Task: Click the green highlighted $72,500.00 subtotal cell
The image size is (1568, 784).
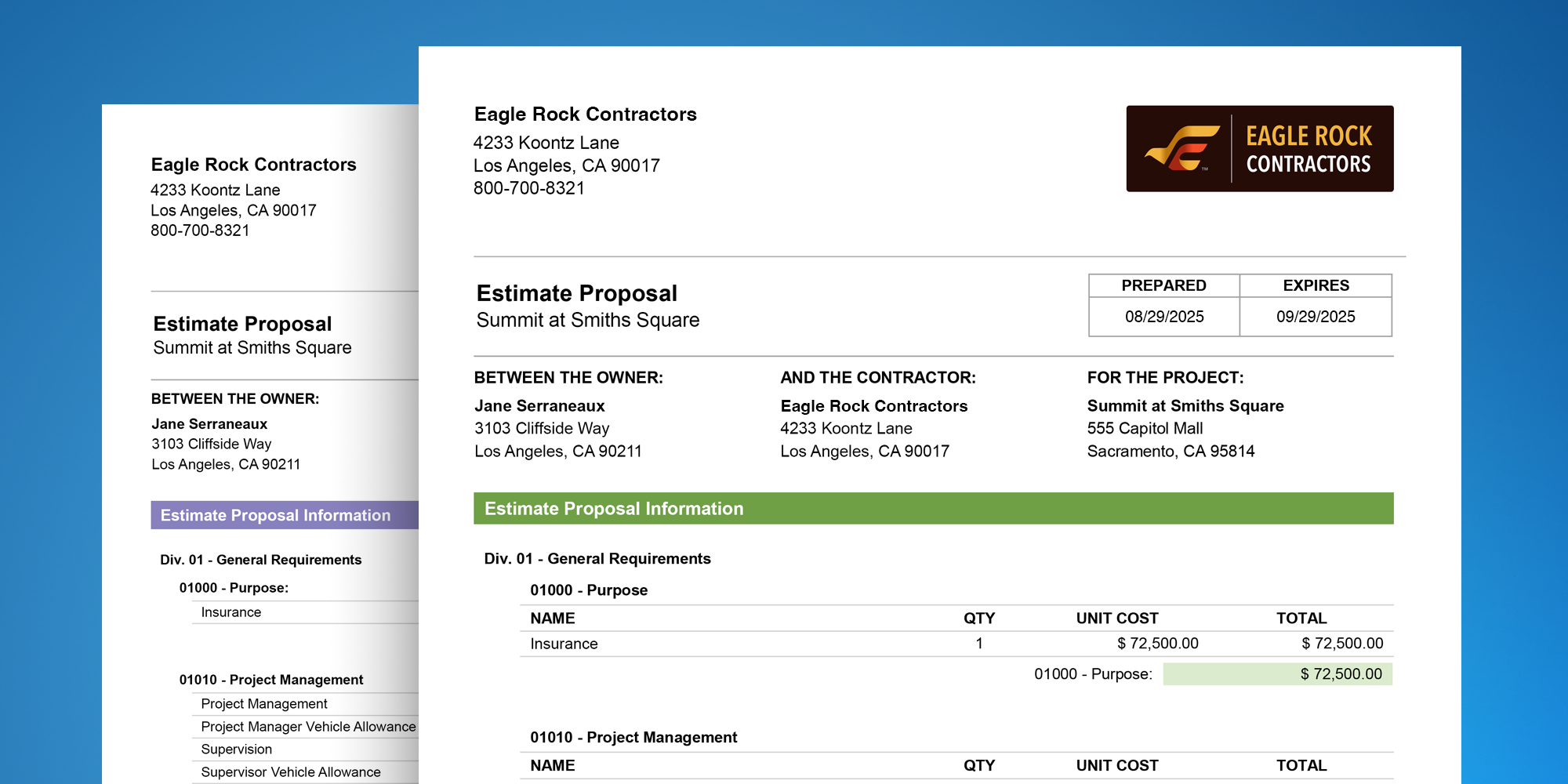Action: pos(1276,673)
